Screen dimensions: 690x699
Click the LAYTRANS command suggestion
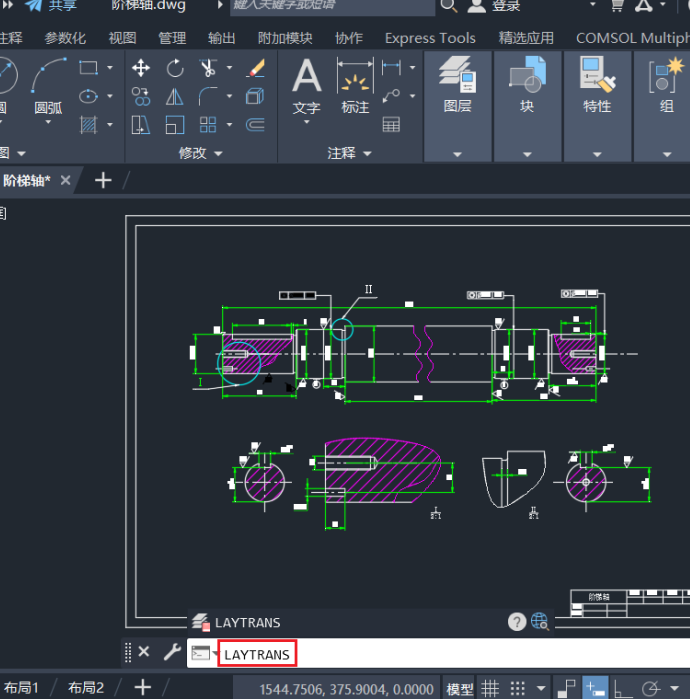tap(247, 622)
